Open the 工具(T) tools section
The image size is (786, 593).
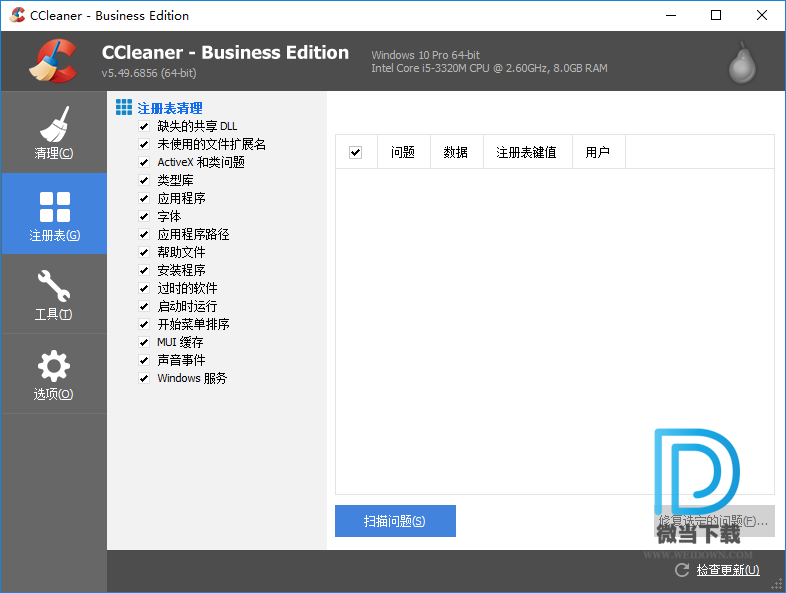point(54,294)
